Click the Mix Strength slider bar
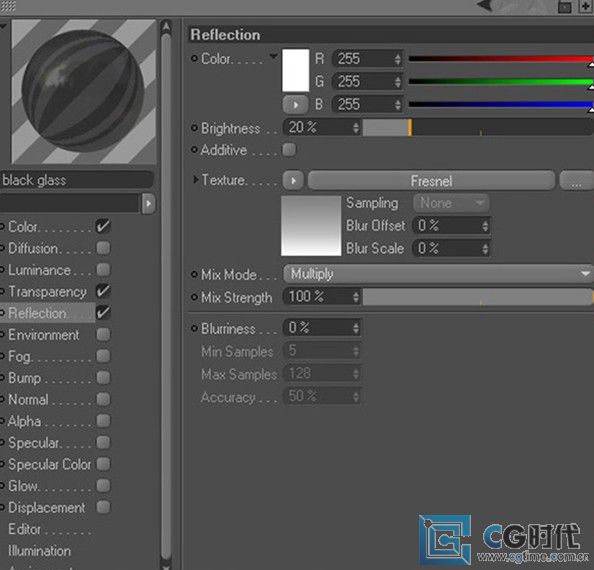Viewport: 594px width, 570px height. (478, 297)
